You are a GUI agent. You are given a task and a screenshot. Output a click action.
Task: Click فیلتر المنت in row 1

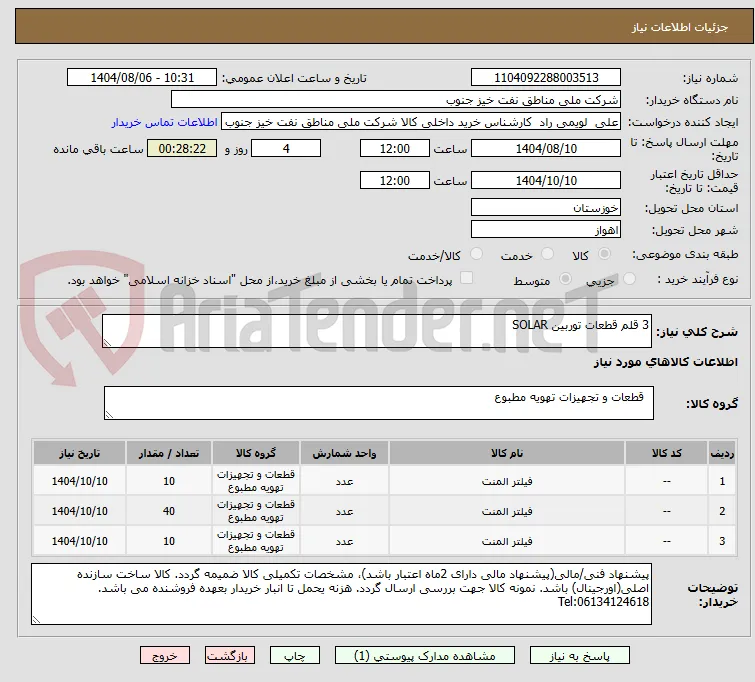tap(507, 481)
